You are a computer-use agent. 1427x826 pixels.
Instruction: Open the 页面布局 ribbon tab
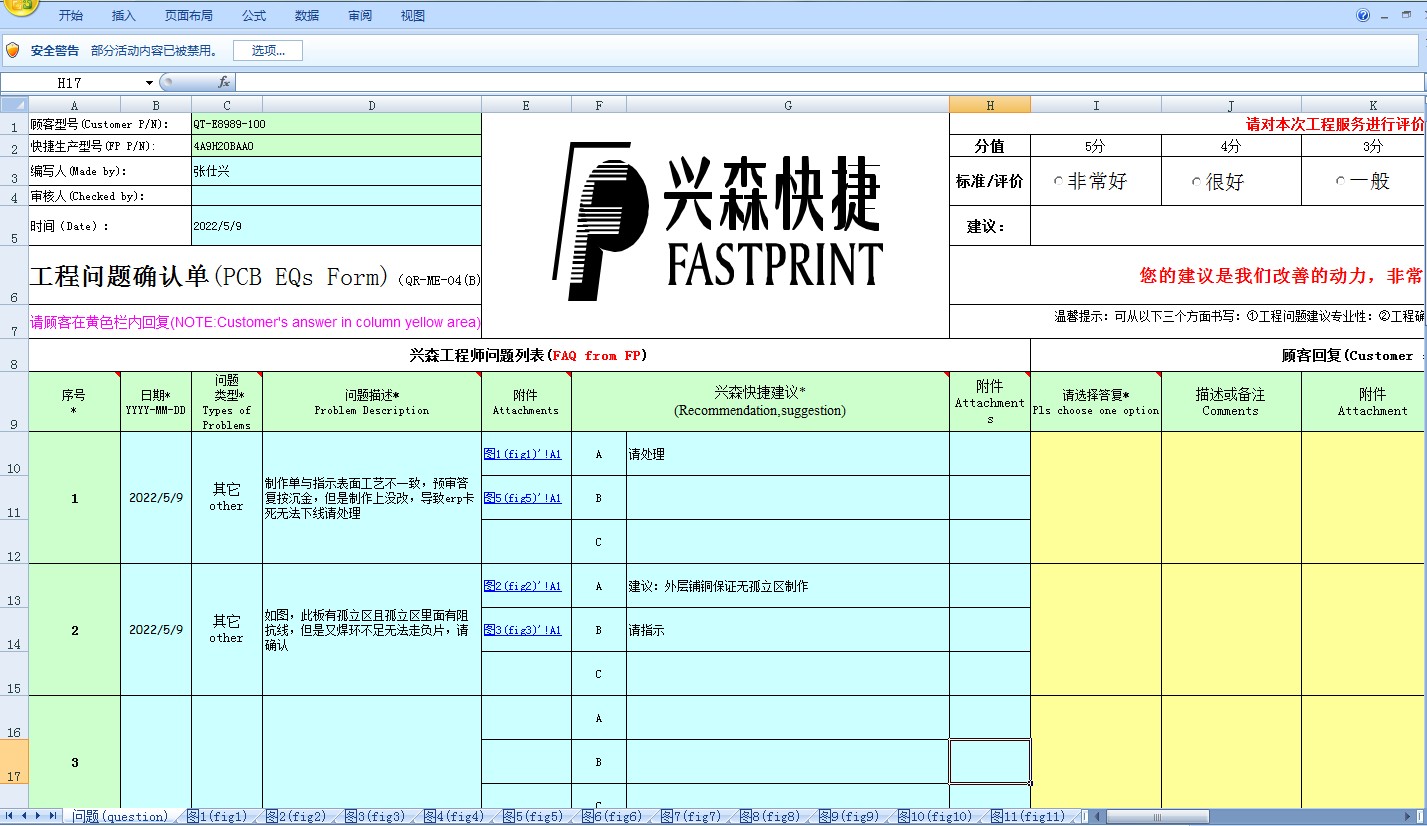(189, 16)
